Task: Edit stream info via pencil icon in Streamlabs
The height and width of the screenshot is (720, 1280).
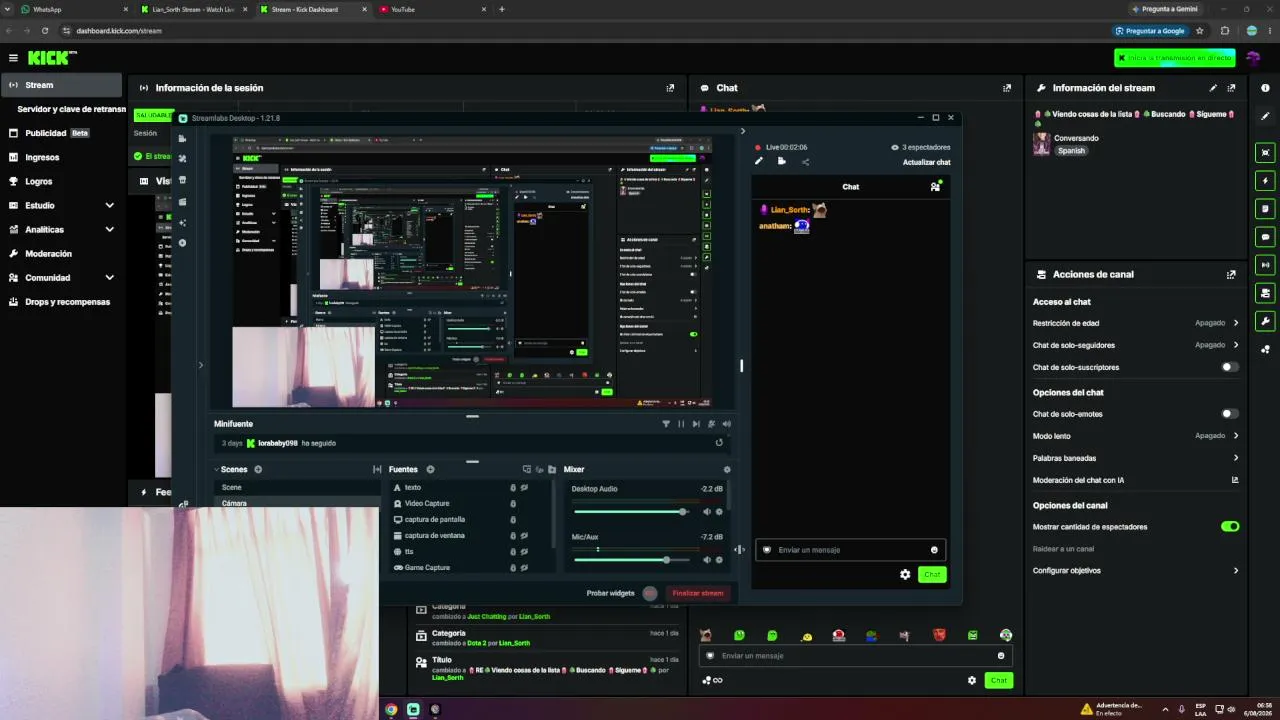Action: point(759,161)
